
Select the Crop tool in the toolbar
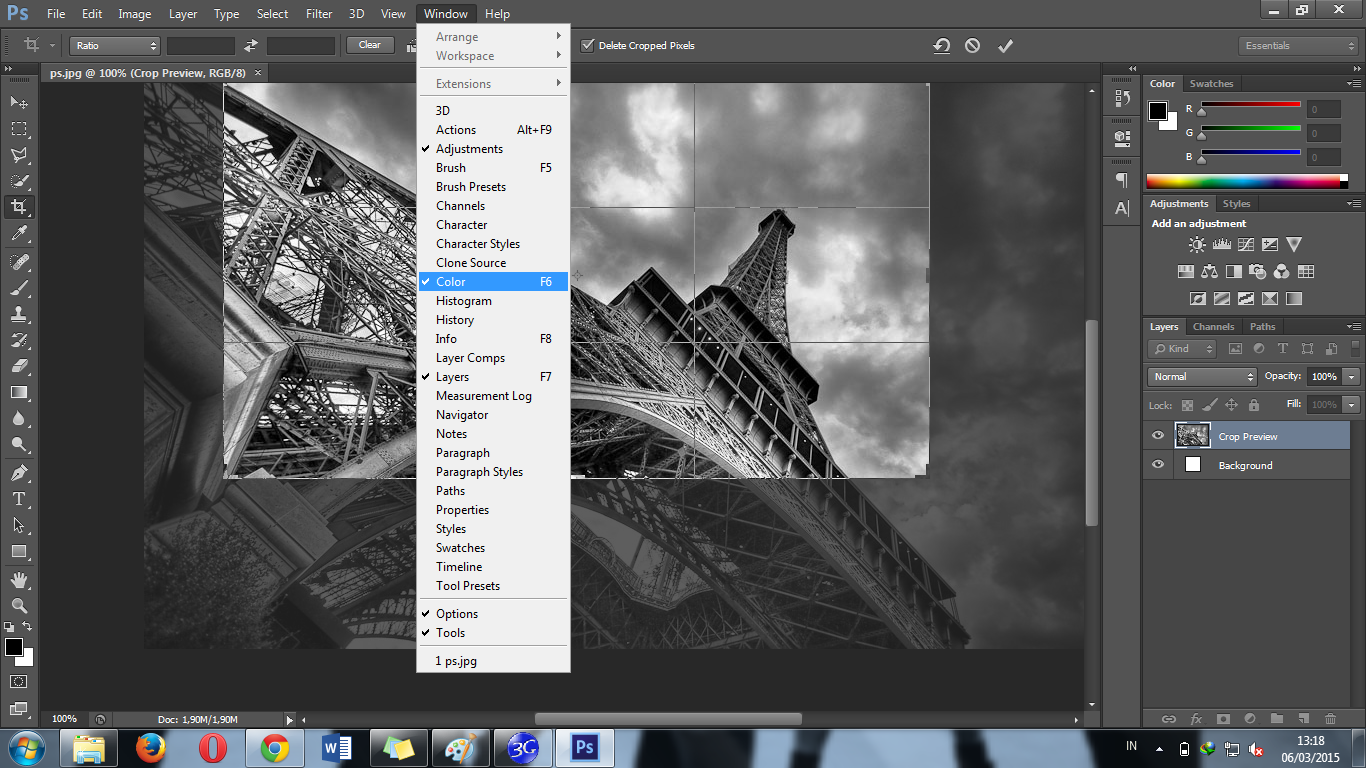point(18,208)
